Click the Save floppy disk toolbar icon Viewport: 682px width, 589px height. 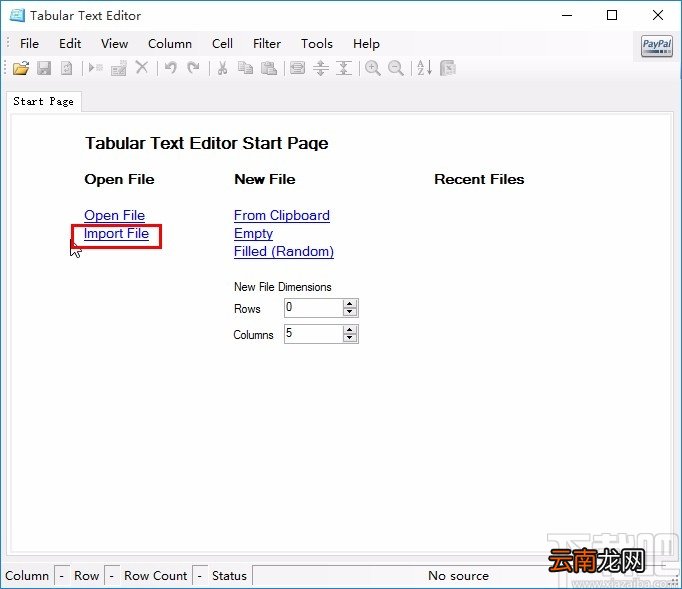[x=44, y=68]
